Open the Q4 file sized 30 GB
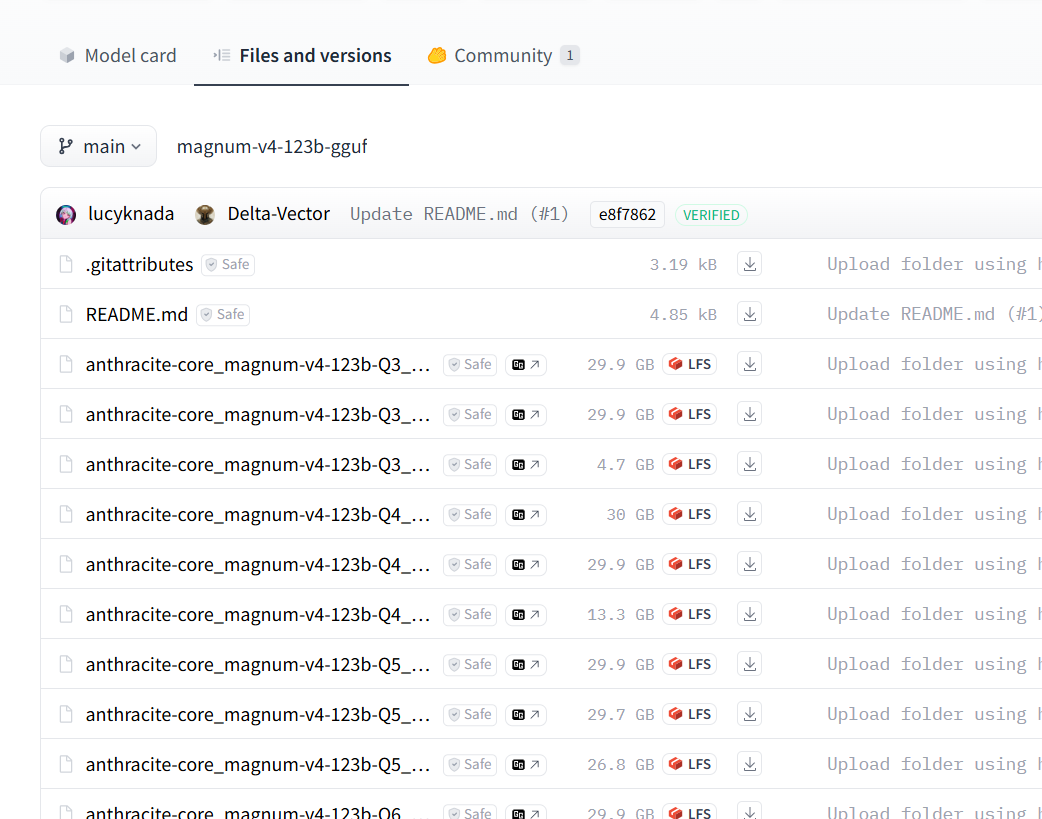 258,514
